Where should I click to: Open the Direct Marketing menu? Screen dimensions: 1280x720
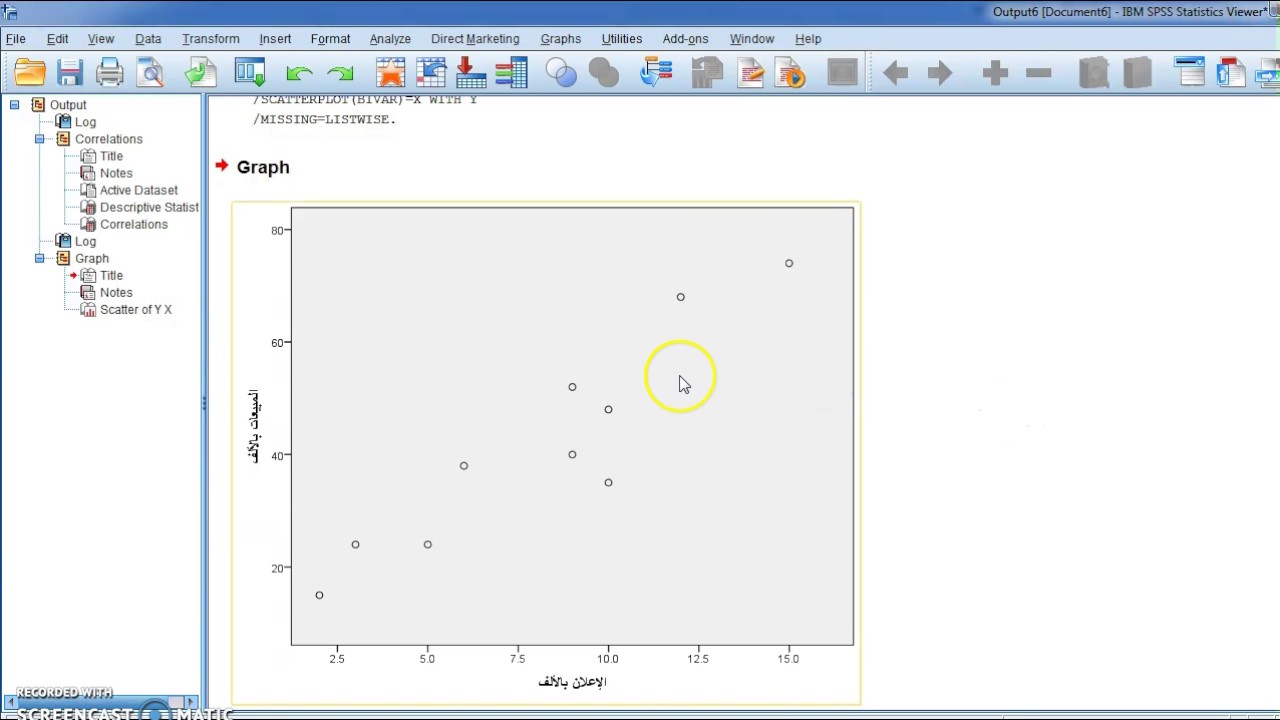coord(475,39)
